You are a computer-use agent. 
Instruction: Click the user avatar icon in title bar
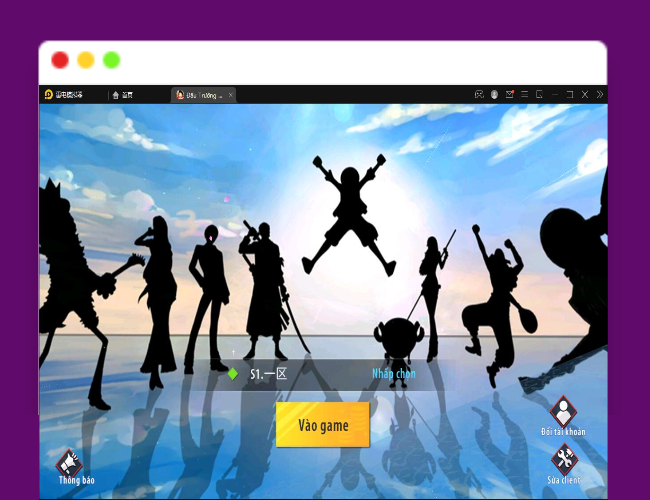[x=494, y=95]
